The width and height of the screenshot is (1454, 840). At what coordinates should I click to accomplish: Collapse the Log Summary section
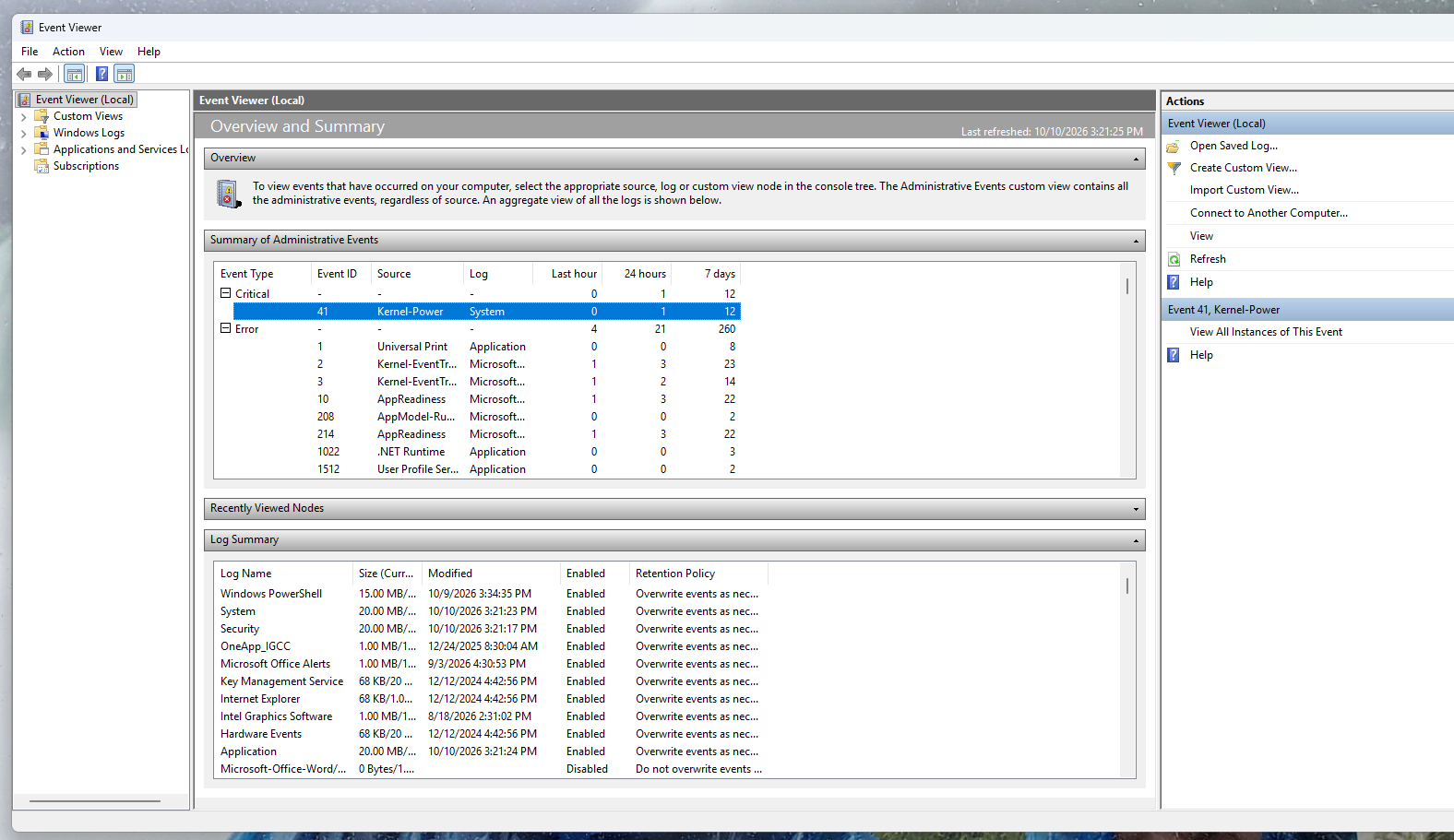[x=1136, y=540]
